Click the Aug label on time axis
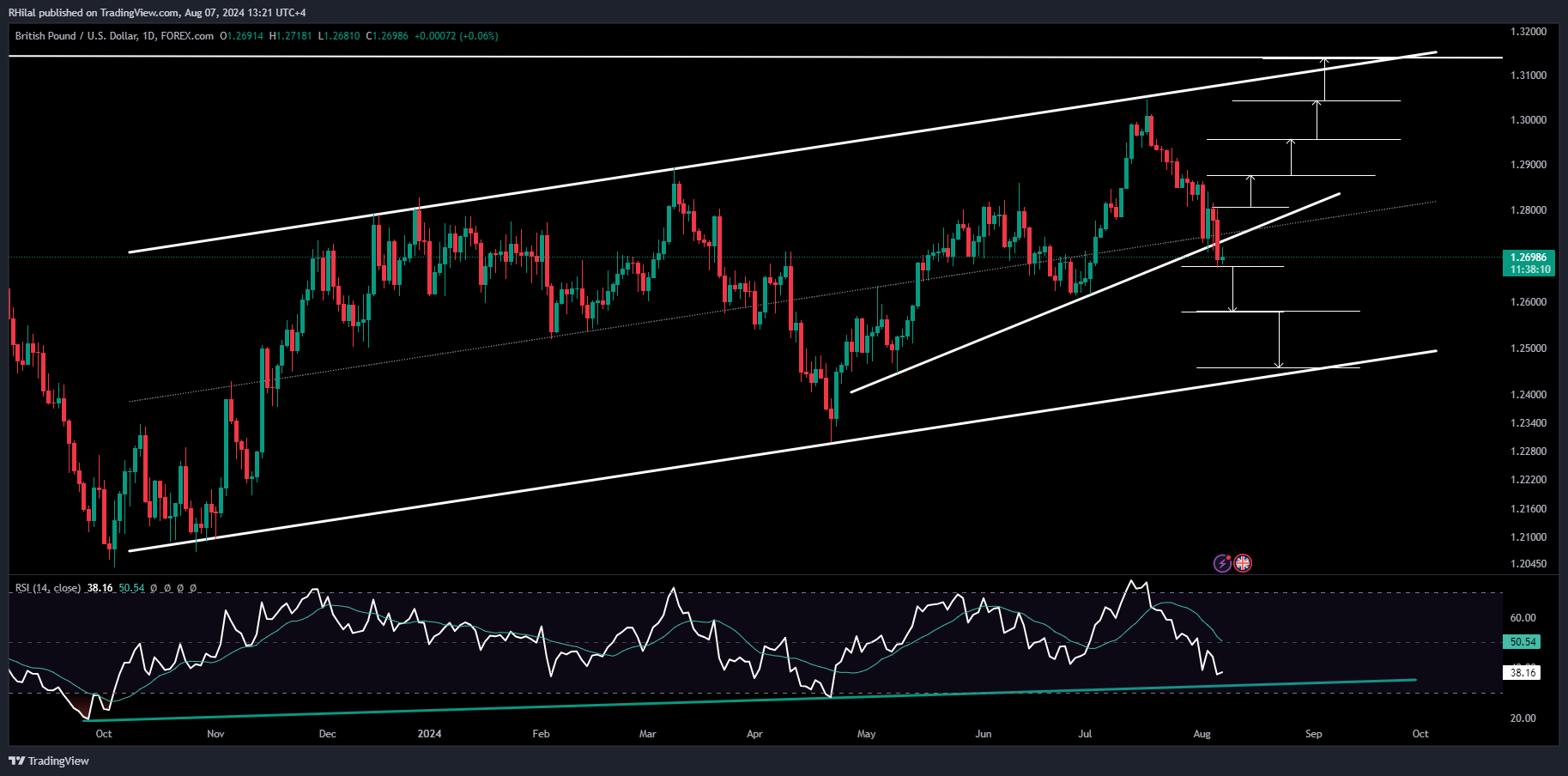The width and height of the screenshot is (1568, 776). [1202, 734]
